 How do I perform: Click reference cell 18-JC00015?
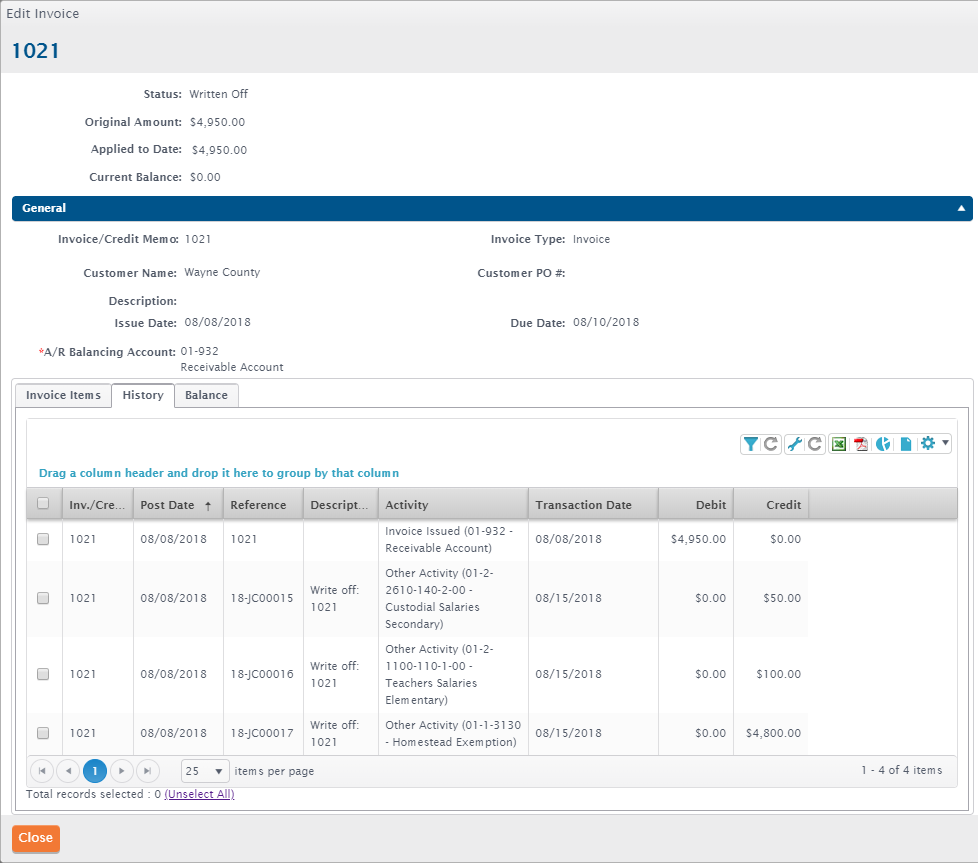pos(262,599)
